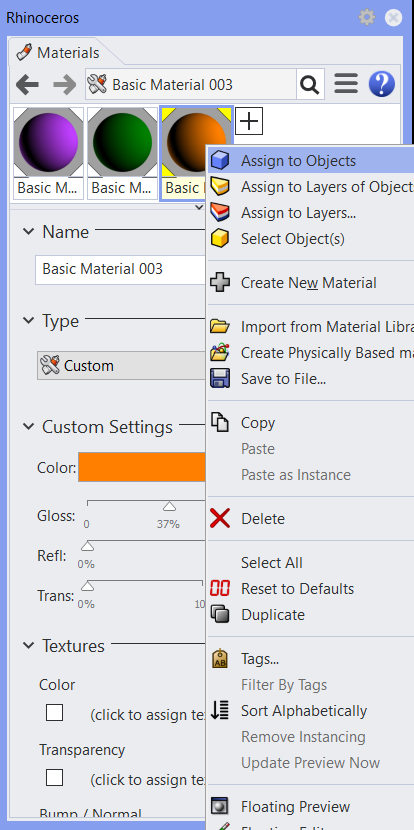Viewport: 414px width, 830px height.
Task: Open the blue help question icon
Action: coord(382,84)
